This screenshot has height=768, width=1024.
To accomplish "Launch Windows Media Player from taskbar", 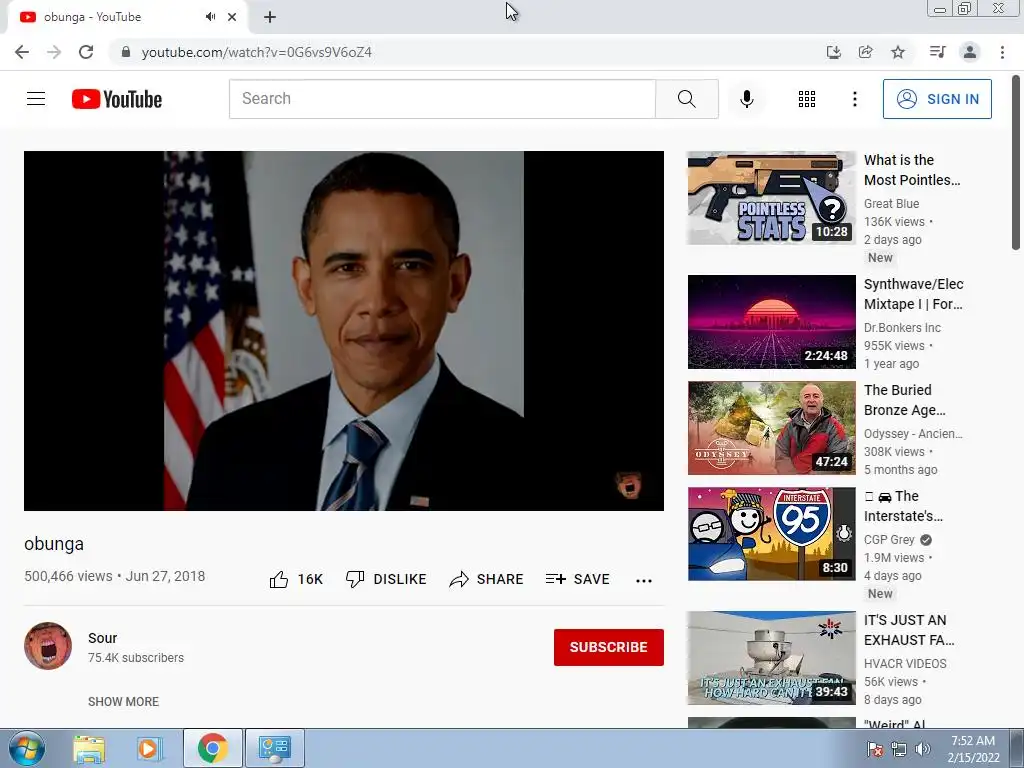I will 148,748.
